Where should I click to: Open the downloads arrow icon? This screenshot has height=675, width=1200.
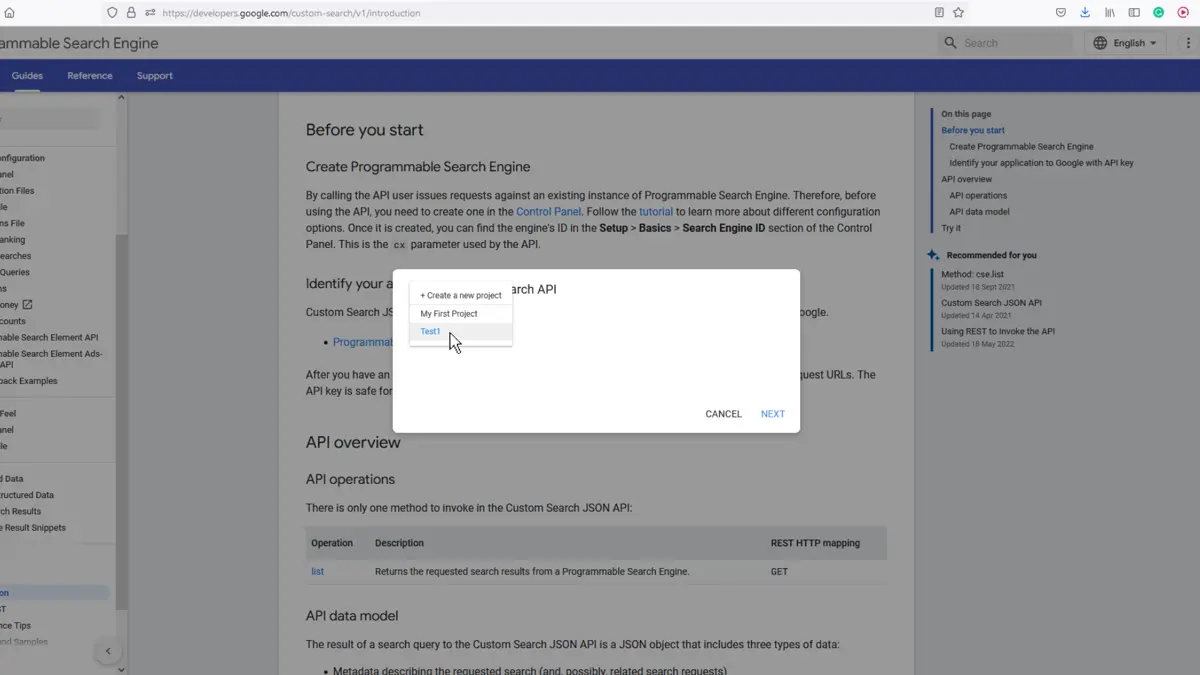tap(1085, 13)
